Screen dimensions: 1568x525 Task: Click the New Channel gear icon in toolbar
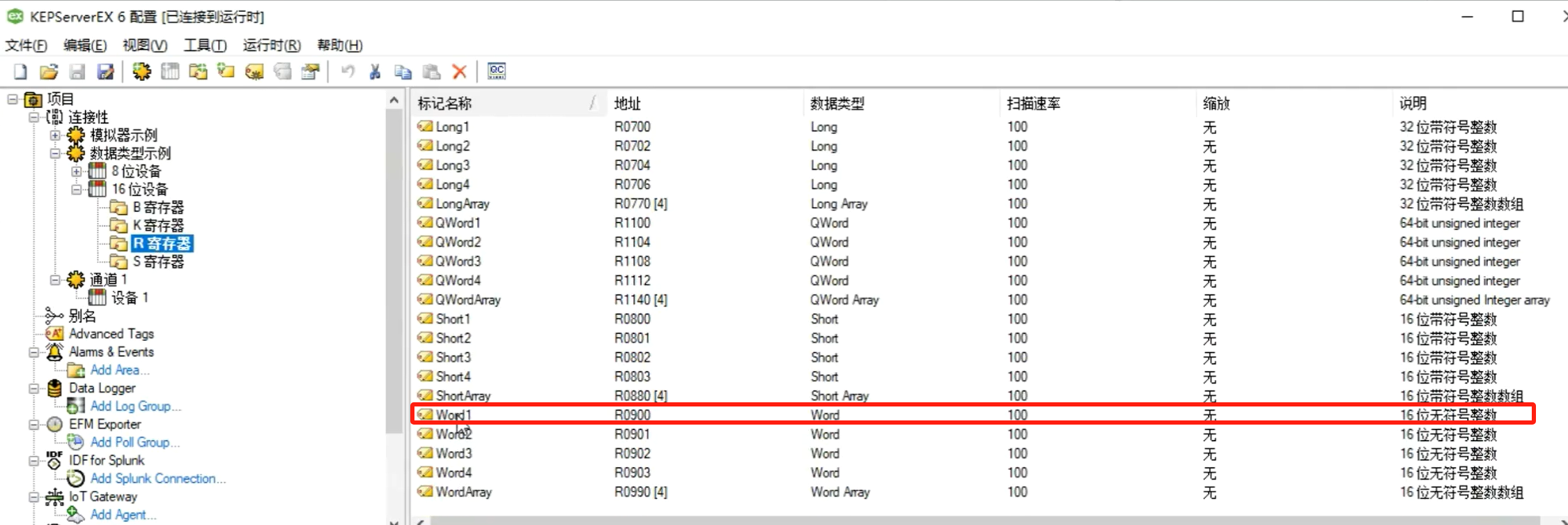[141, 71]
